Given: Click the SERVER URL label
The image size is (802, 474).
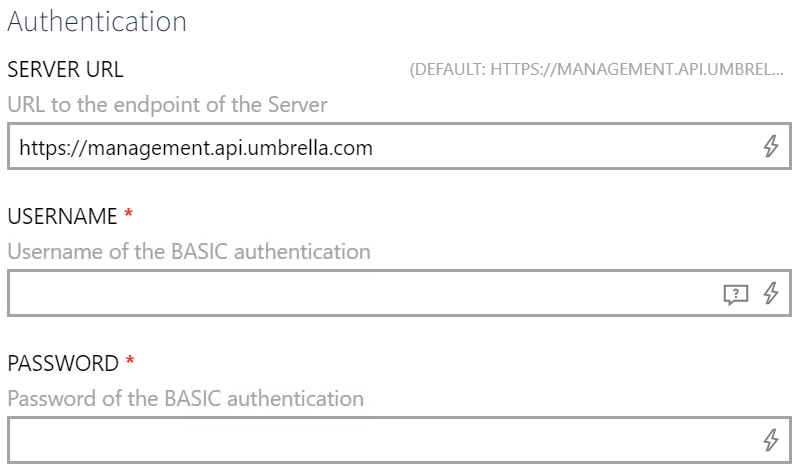Looking at the screenshot, I should coord(66,70).
